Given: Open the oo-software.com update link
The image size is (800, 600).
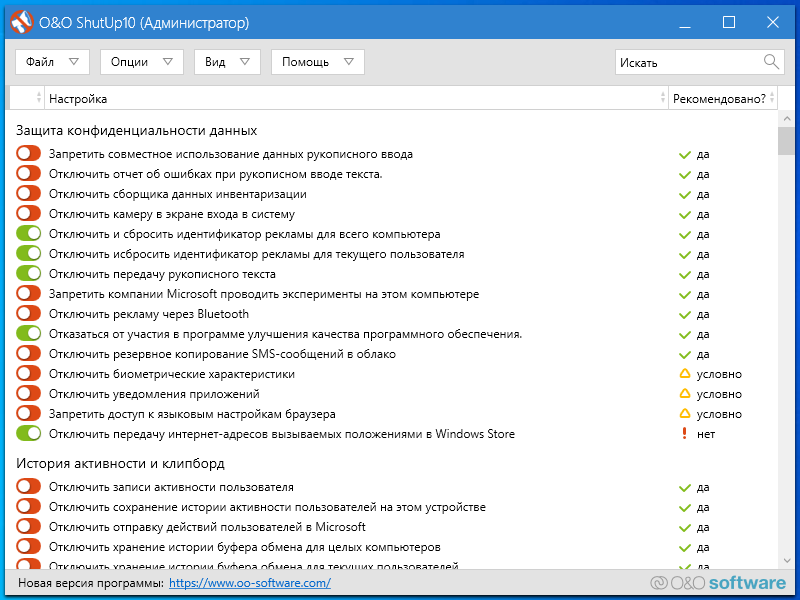Looking at the screenshot, I should [250, 583].
